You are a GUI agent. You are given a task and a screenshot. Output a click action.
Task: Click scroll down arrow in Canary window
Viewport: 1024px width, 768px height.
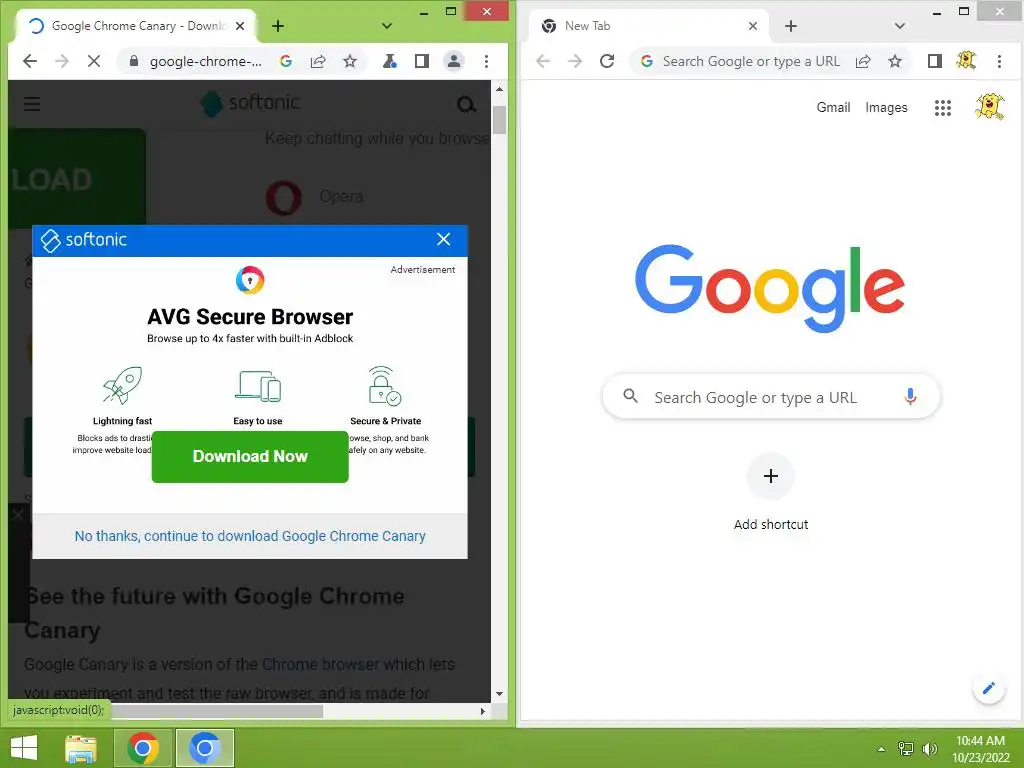[500, 694]
